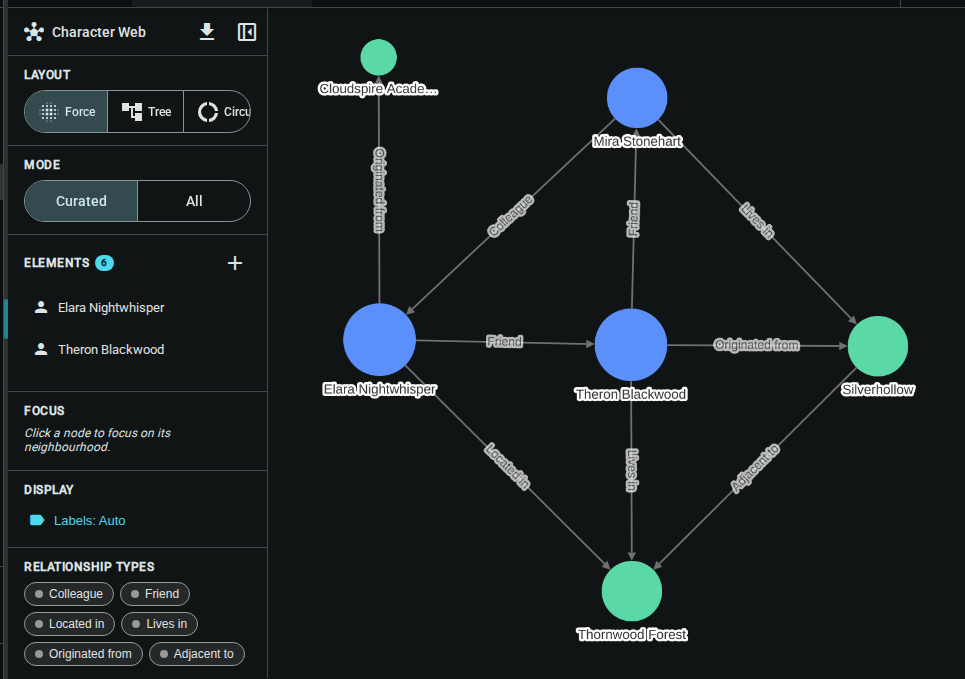965x679 pixels.
Task: Click the download graph icon
Action: (x=207, y=32)
